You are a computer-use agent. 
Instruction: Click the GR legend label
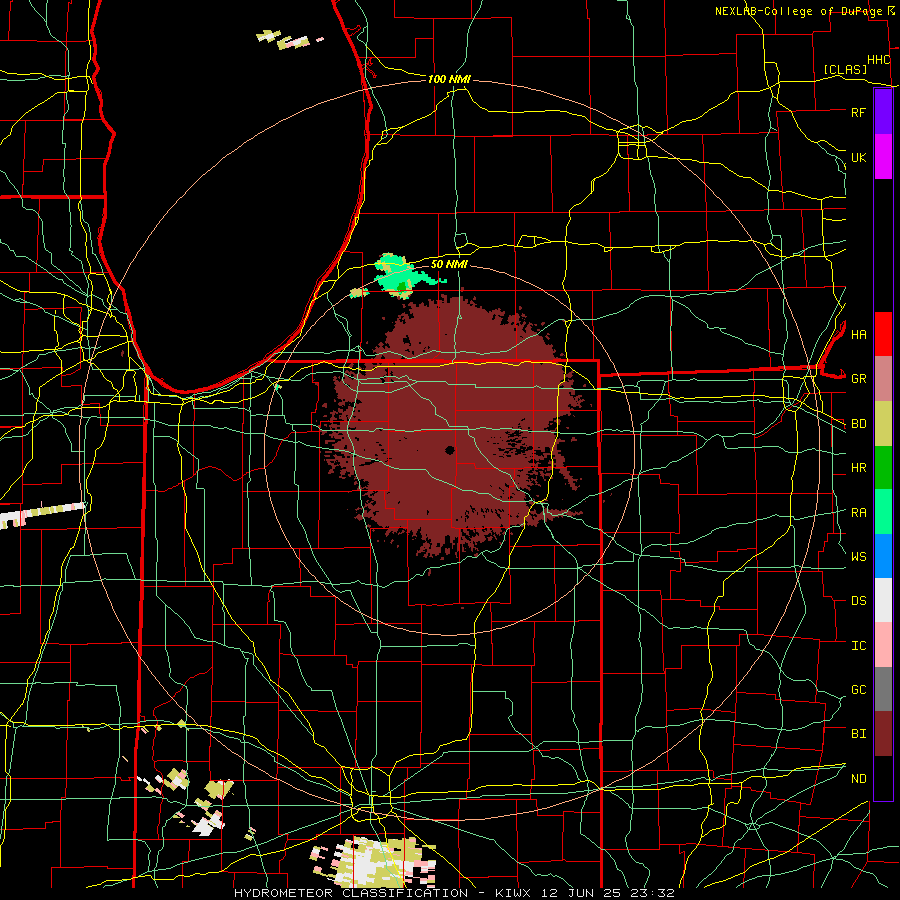point(858,379)
